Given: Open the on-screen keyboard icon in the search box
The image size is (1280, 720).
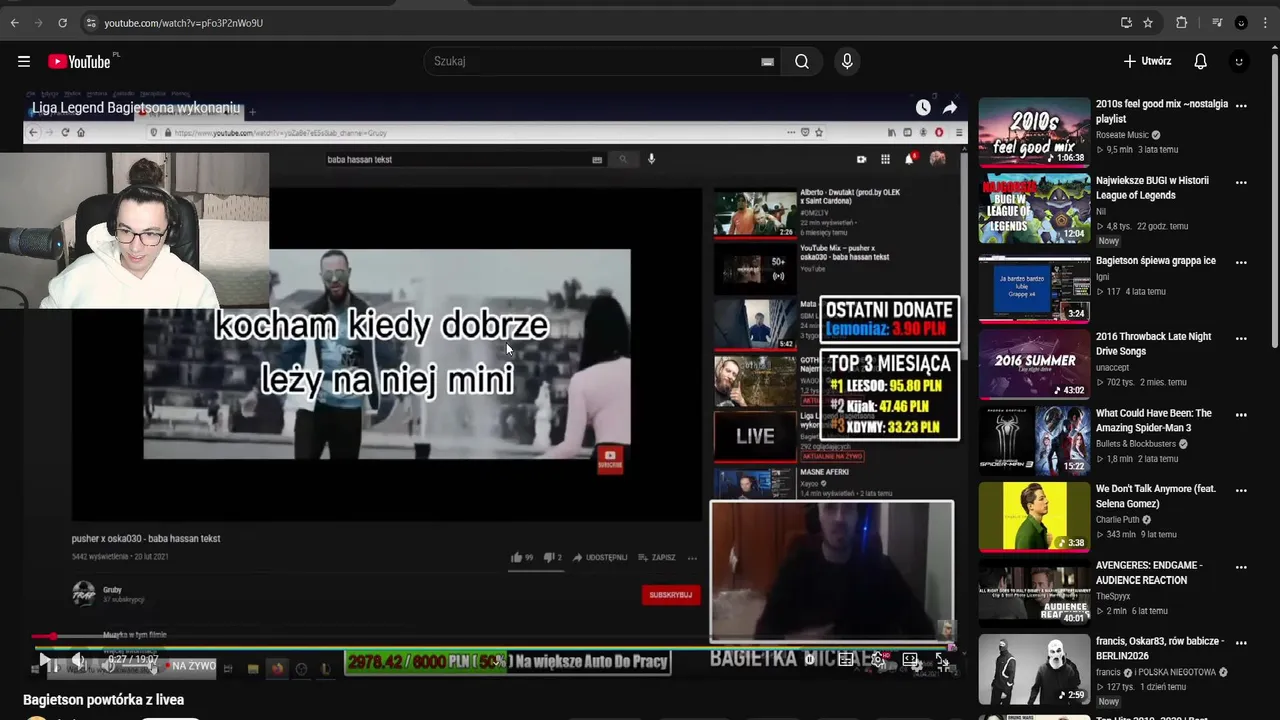Looking at the screenshot, I should coord(767,62).
